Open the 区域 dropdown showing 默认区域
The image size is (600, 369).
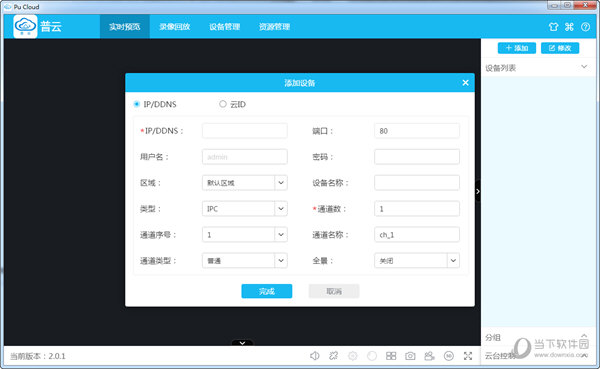tap(245, 183)
